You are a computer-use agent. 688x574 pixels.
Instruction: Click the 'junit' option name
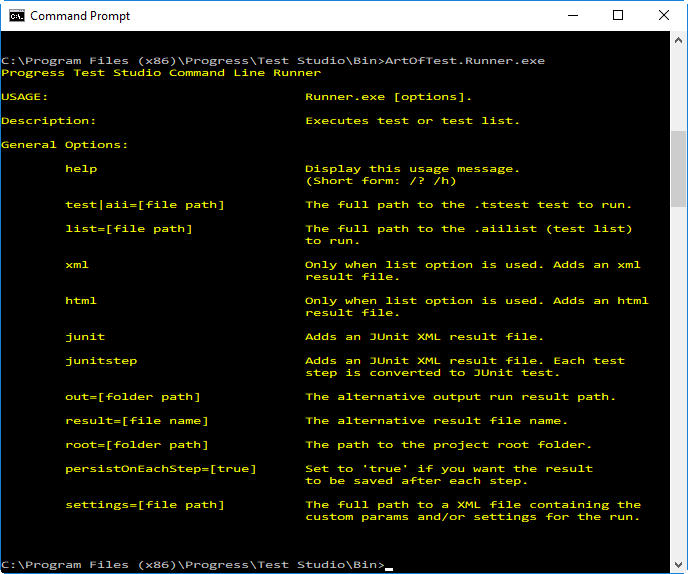point(85,337)
